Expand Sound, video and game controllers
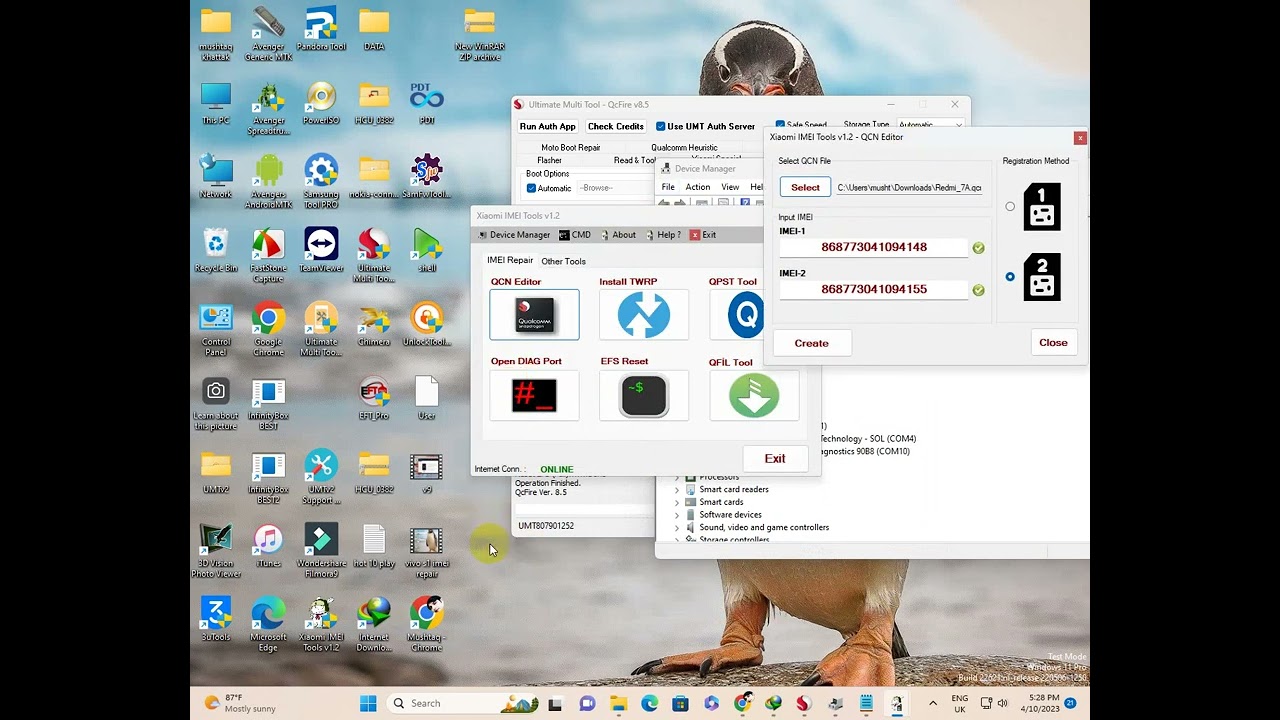 click(677, 527)
